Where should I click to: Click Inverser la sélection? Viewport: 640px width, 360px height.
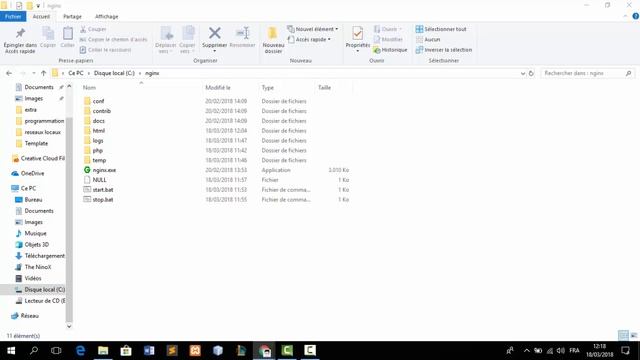[x=444, y=50]
